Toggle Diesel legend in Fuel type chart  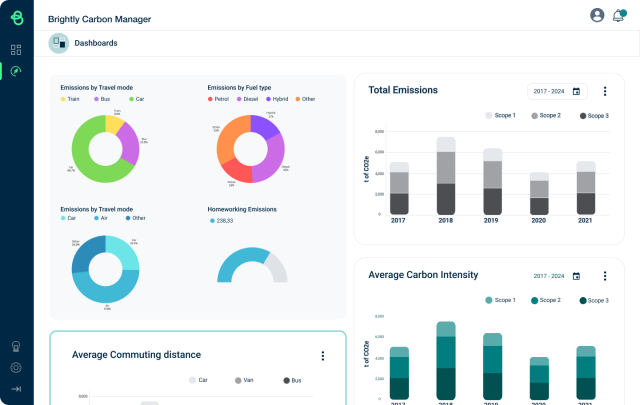coord(247,99)
